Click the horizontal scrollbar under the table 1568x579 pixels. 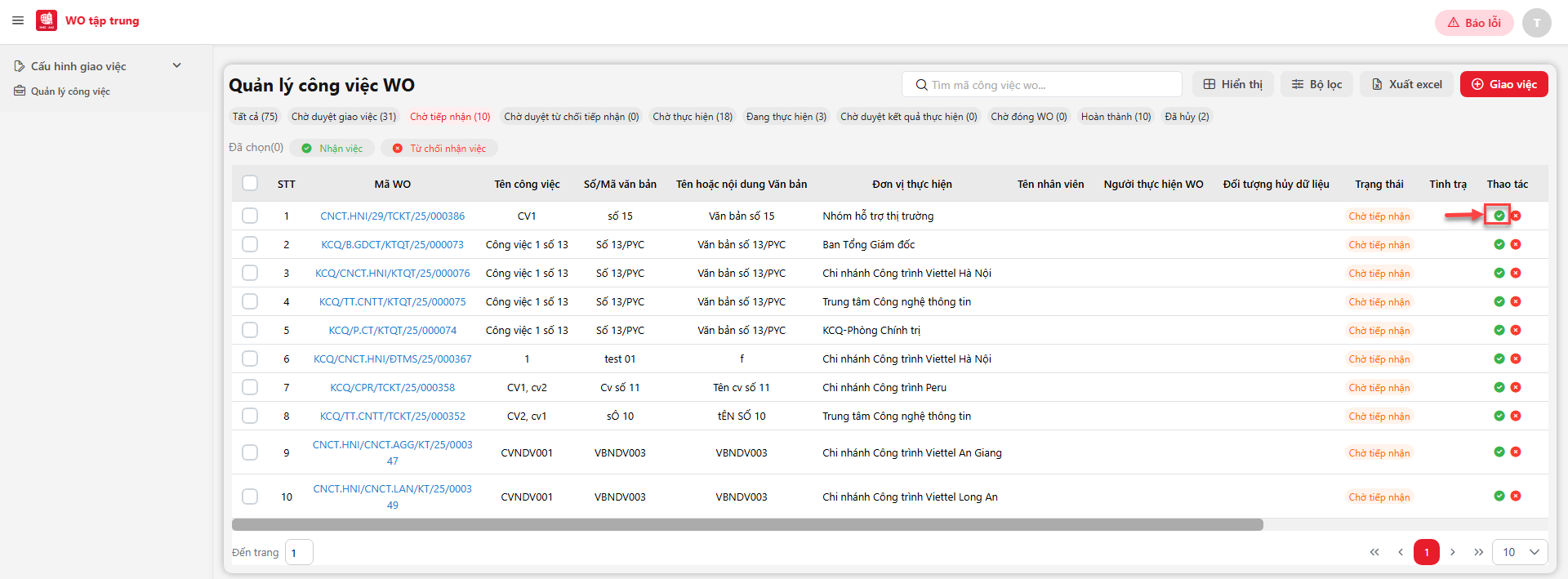click(747, 524)
